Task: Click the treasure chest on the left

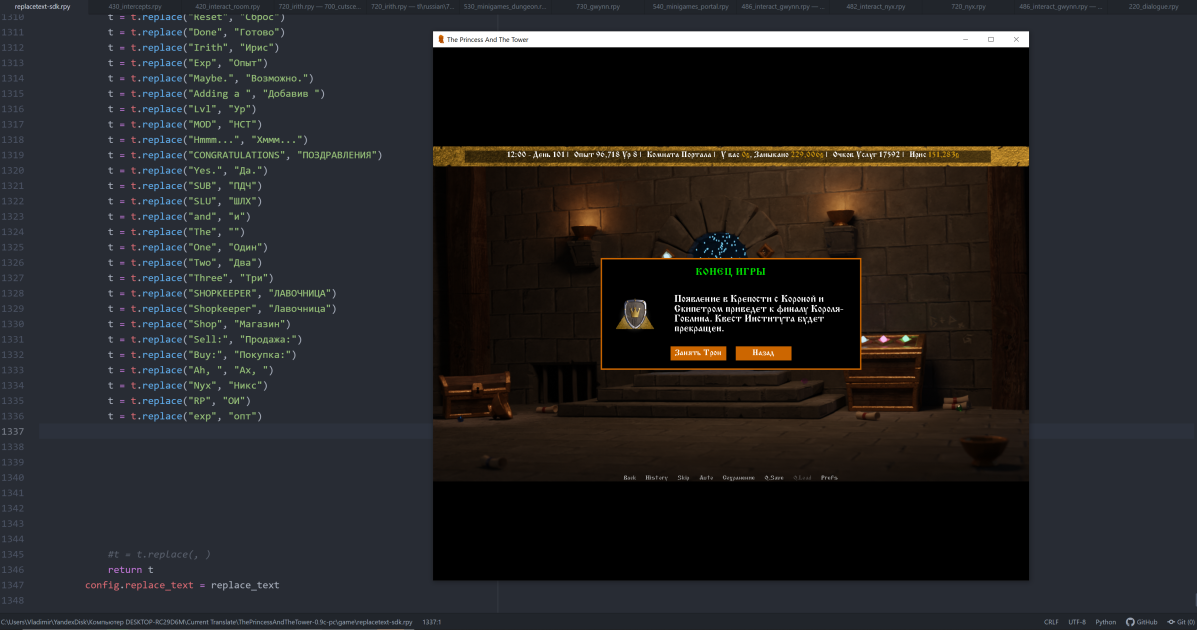Action: [475, 394]
